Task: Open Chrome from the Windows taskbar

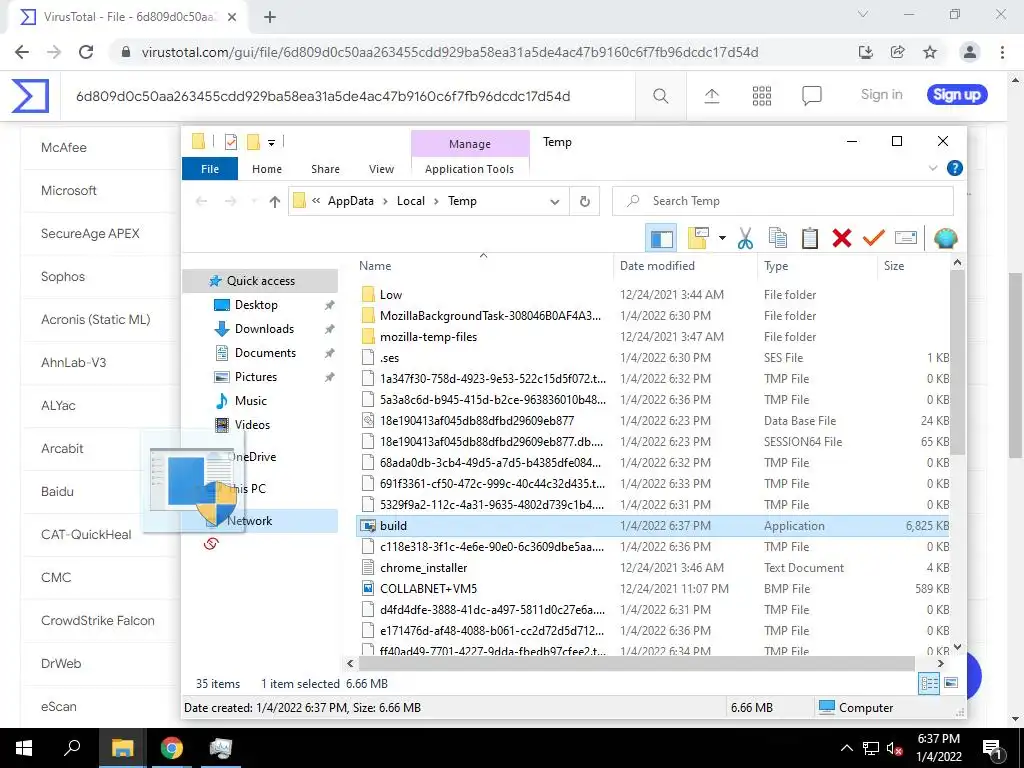Action: pos(172,748)
